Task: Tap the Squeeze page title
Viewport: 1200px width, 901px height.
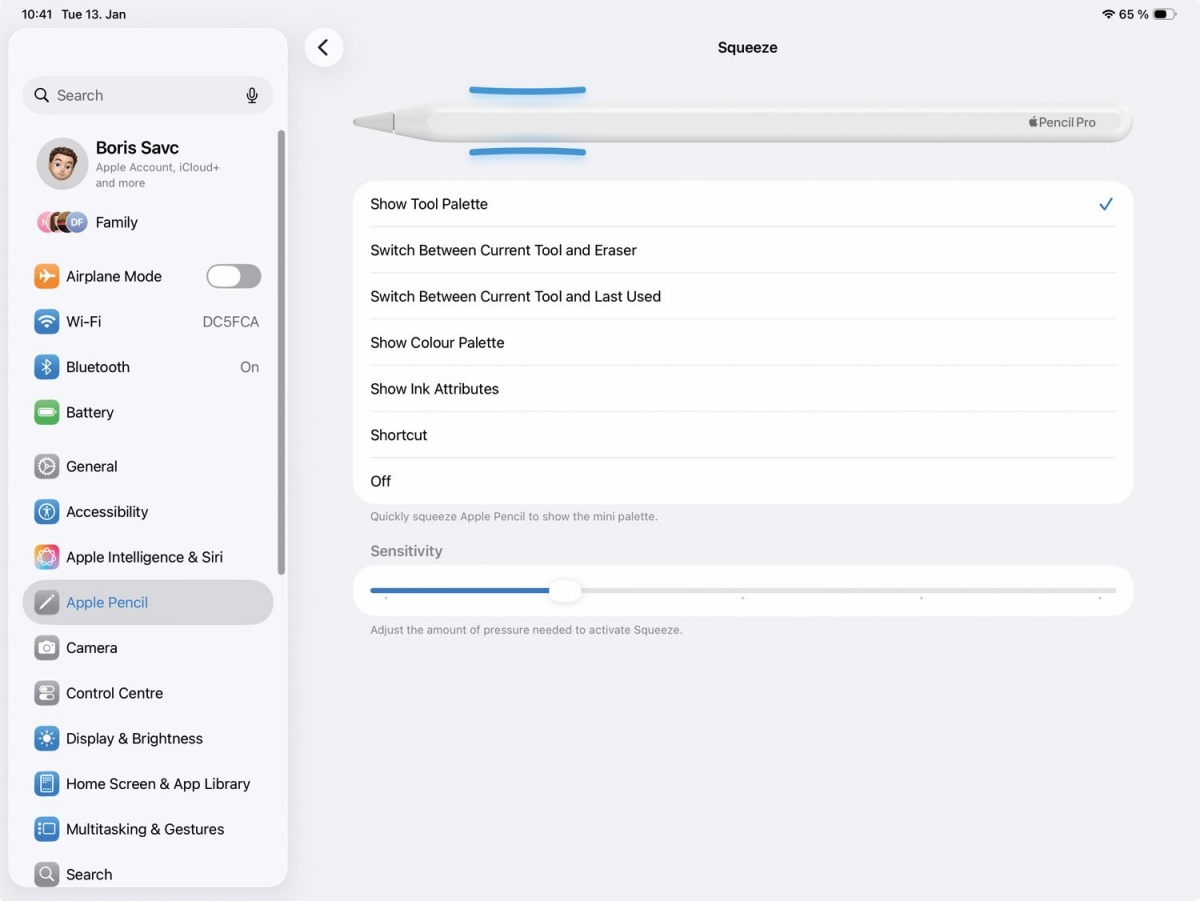Action: click(x=748, y=47)
